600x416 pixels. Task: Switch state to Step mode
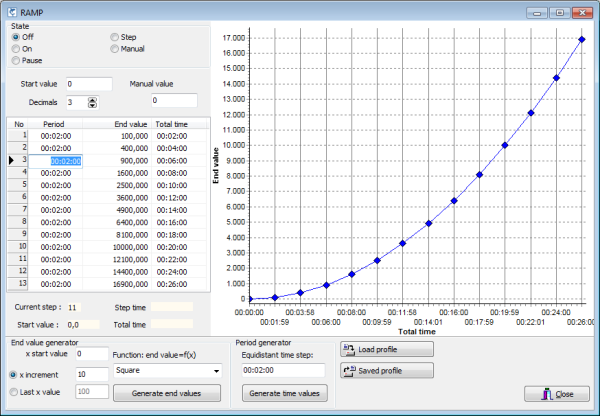point(115,37)
